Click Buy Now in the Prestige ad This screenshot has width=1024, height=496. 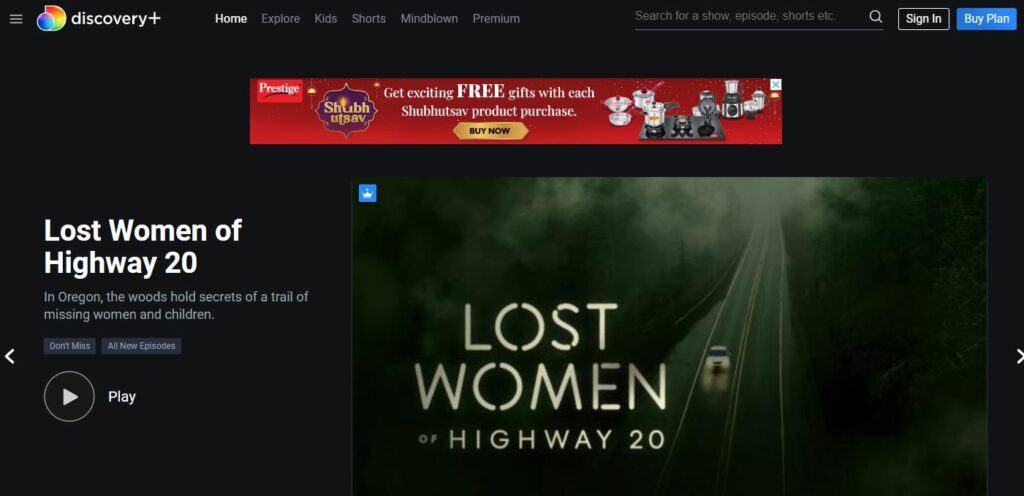[x=490, y=131]
